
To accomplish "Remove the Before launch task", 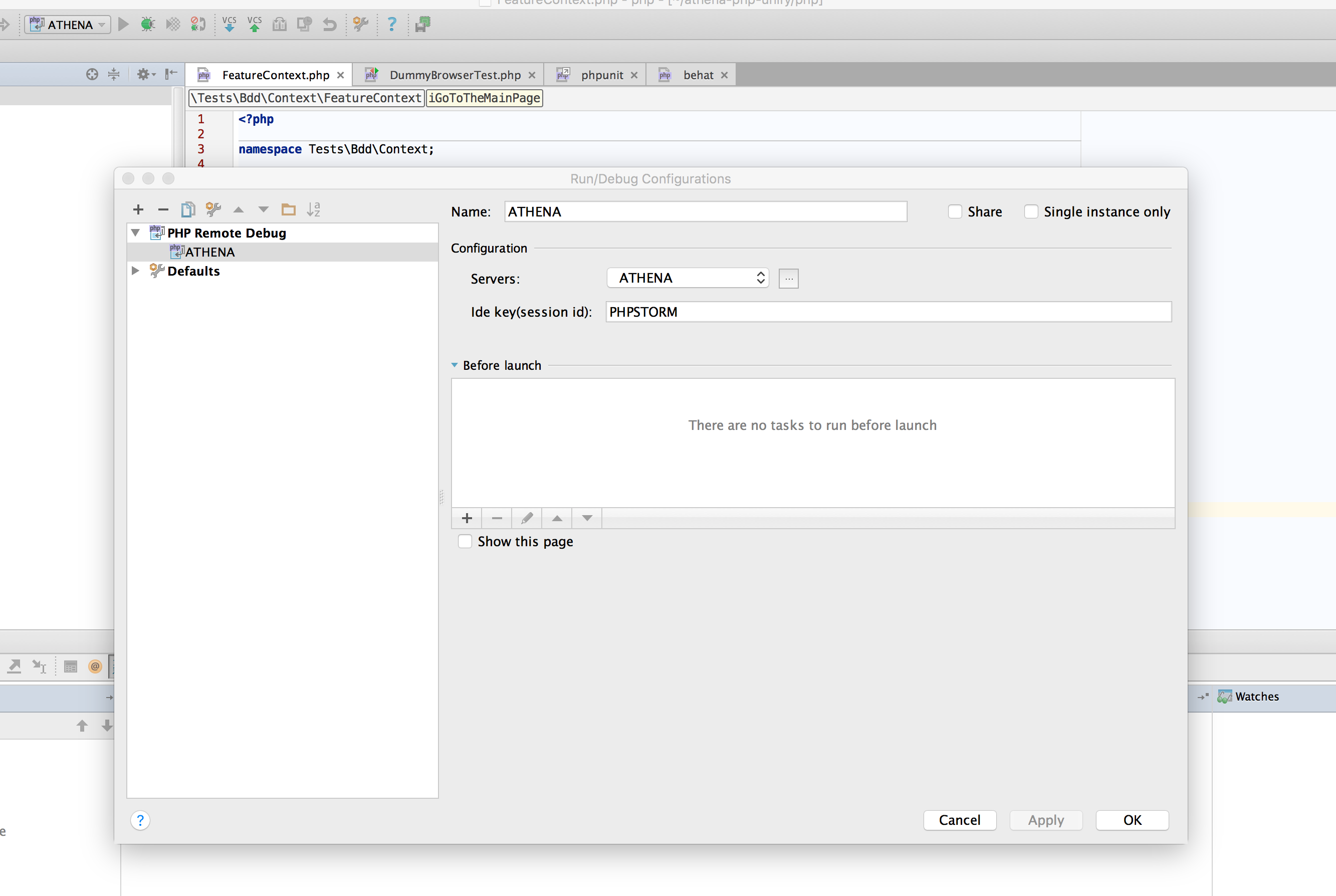I will pyautogui.click(x=497, y=518).
